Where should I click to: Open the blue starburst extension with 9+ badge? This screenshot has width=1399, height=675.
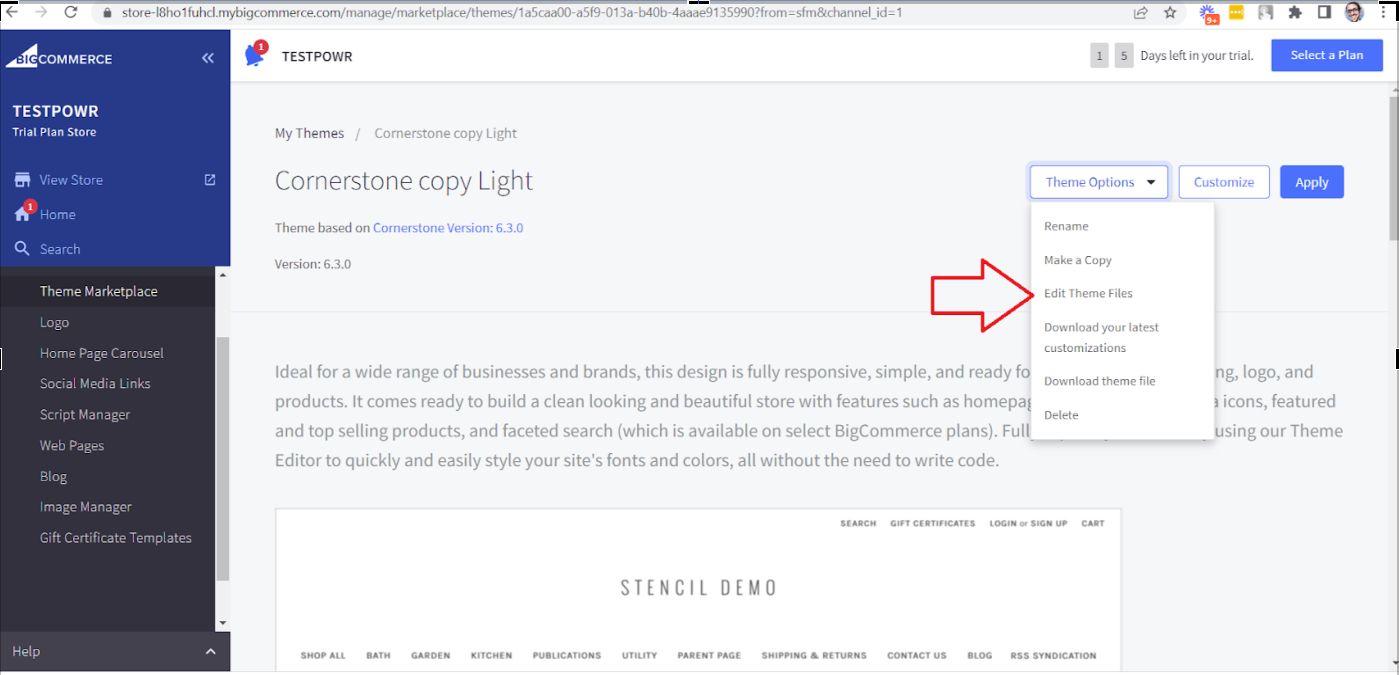click(x=1210, y=13)
